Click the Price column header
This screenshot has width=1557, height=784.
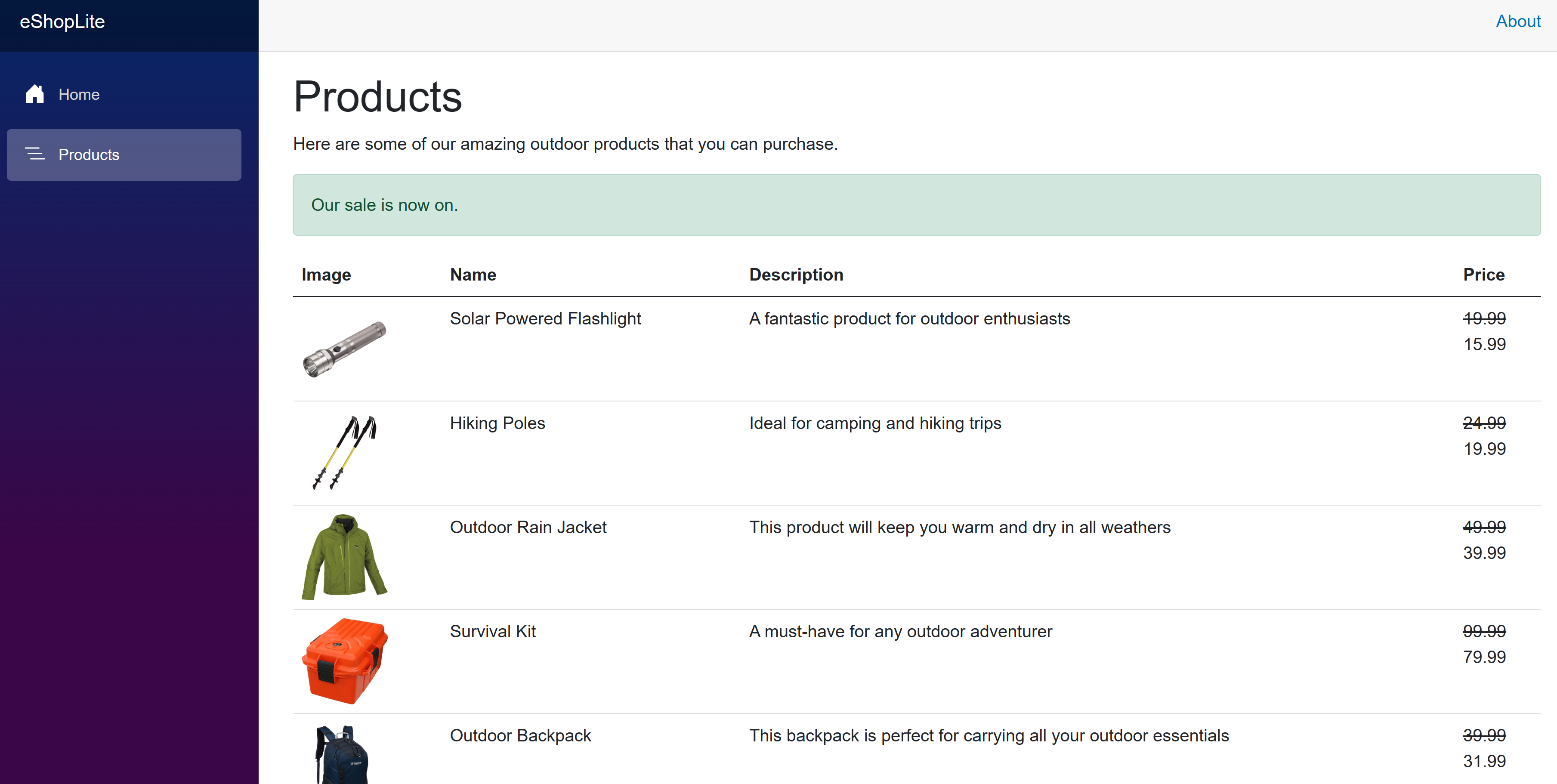(x=1483, y=275)
